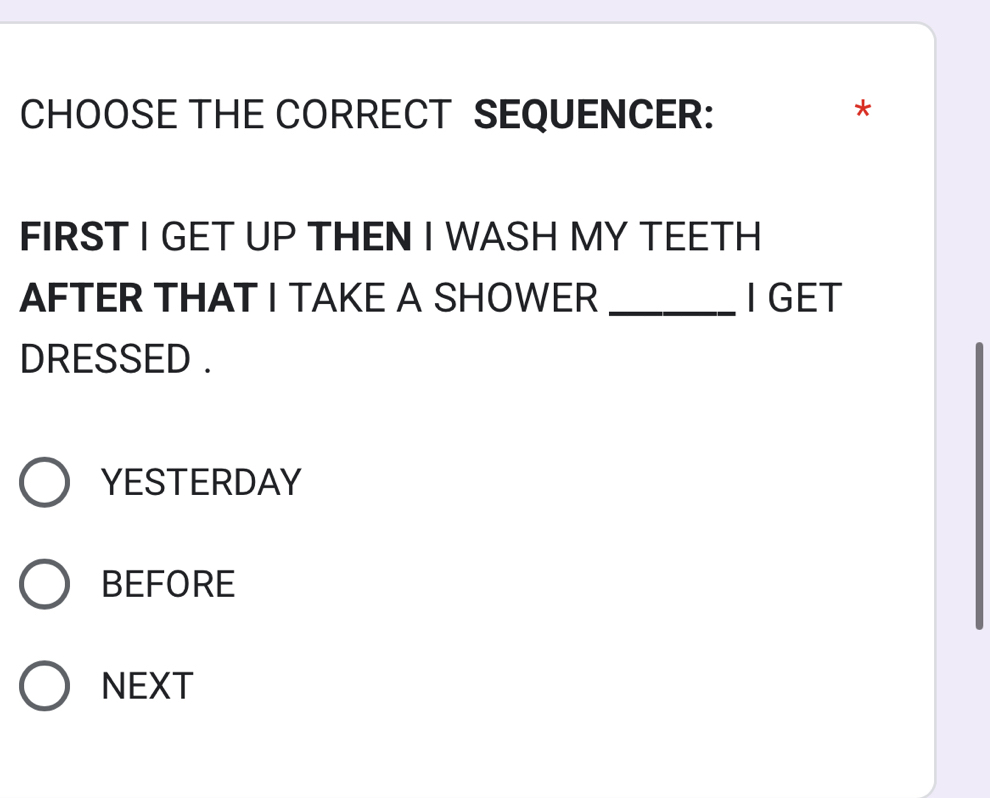Click the words GET UP
The image size is (990, 798).
tap(228, 238)
